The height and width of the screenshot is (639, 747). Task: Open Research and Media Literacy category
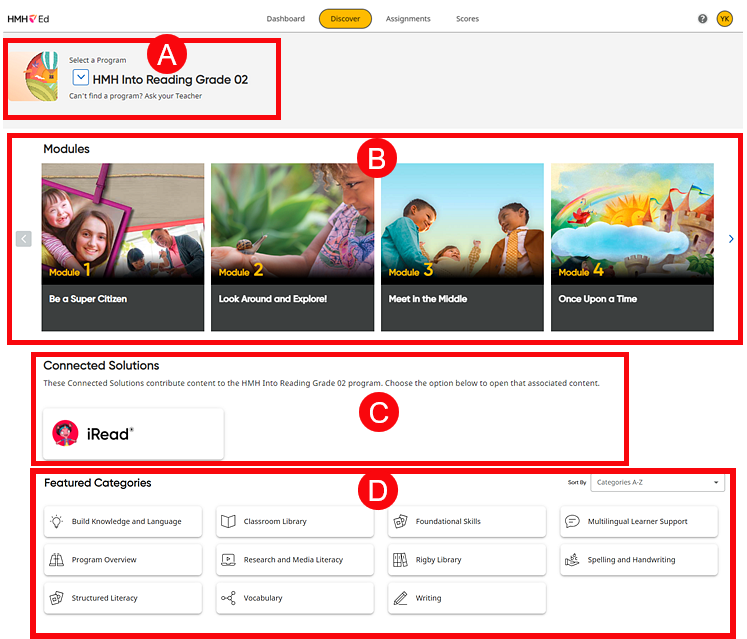295,559
